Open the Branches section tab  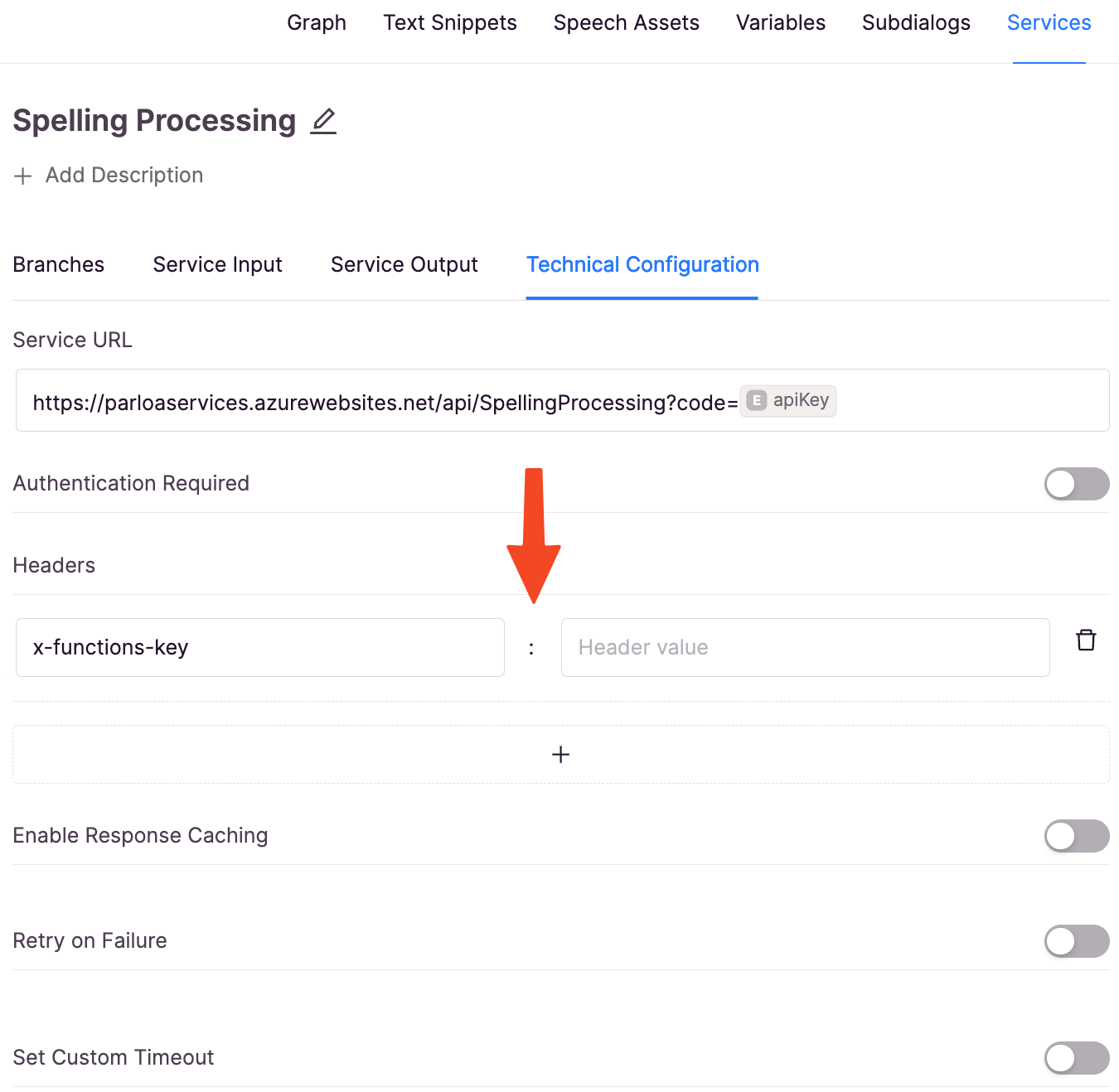pyautogui.click(x=59, y=264)
